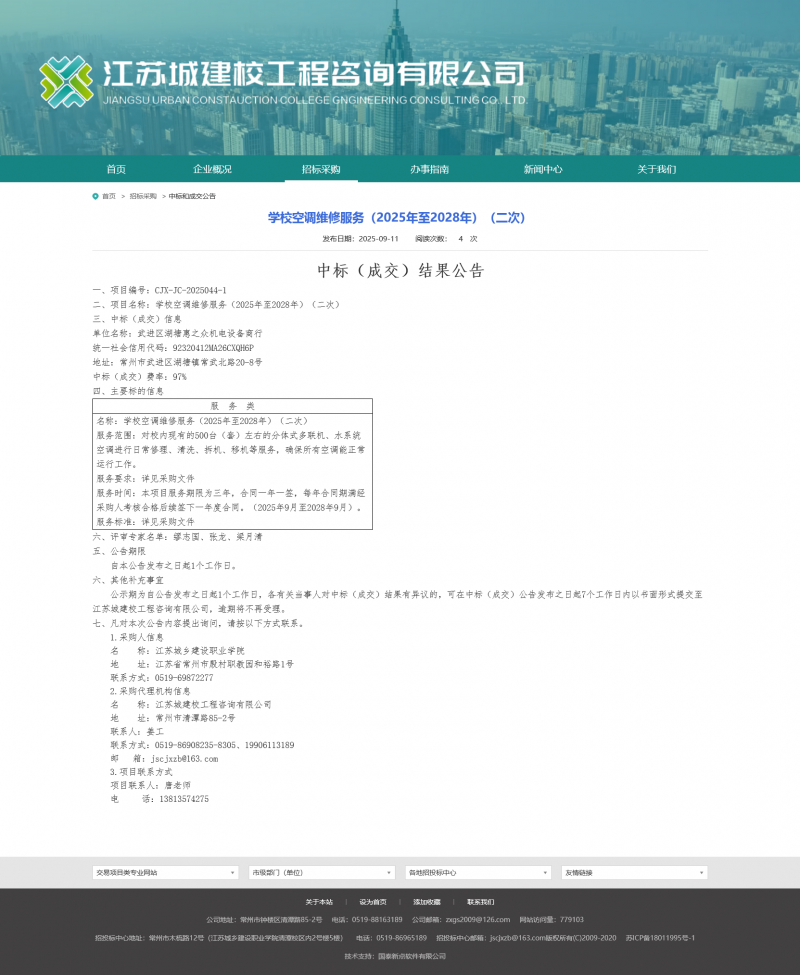Click the 招标采购 breadcrumb link
This screenshot has width=800, height=975.
tap(143, 196)
